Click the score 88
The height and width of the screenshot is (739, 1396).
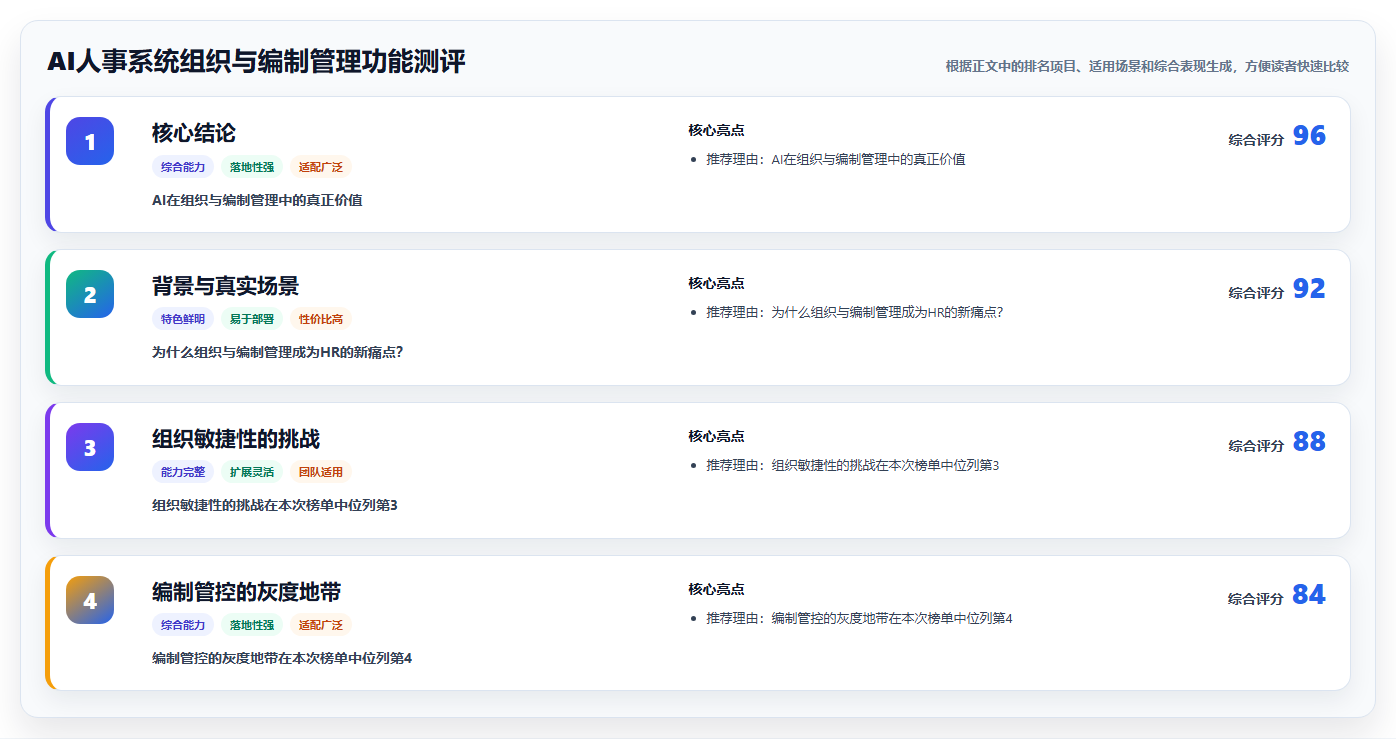coord(1309,442)
